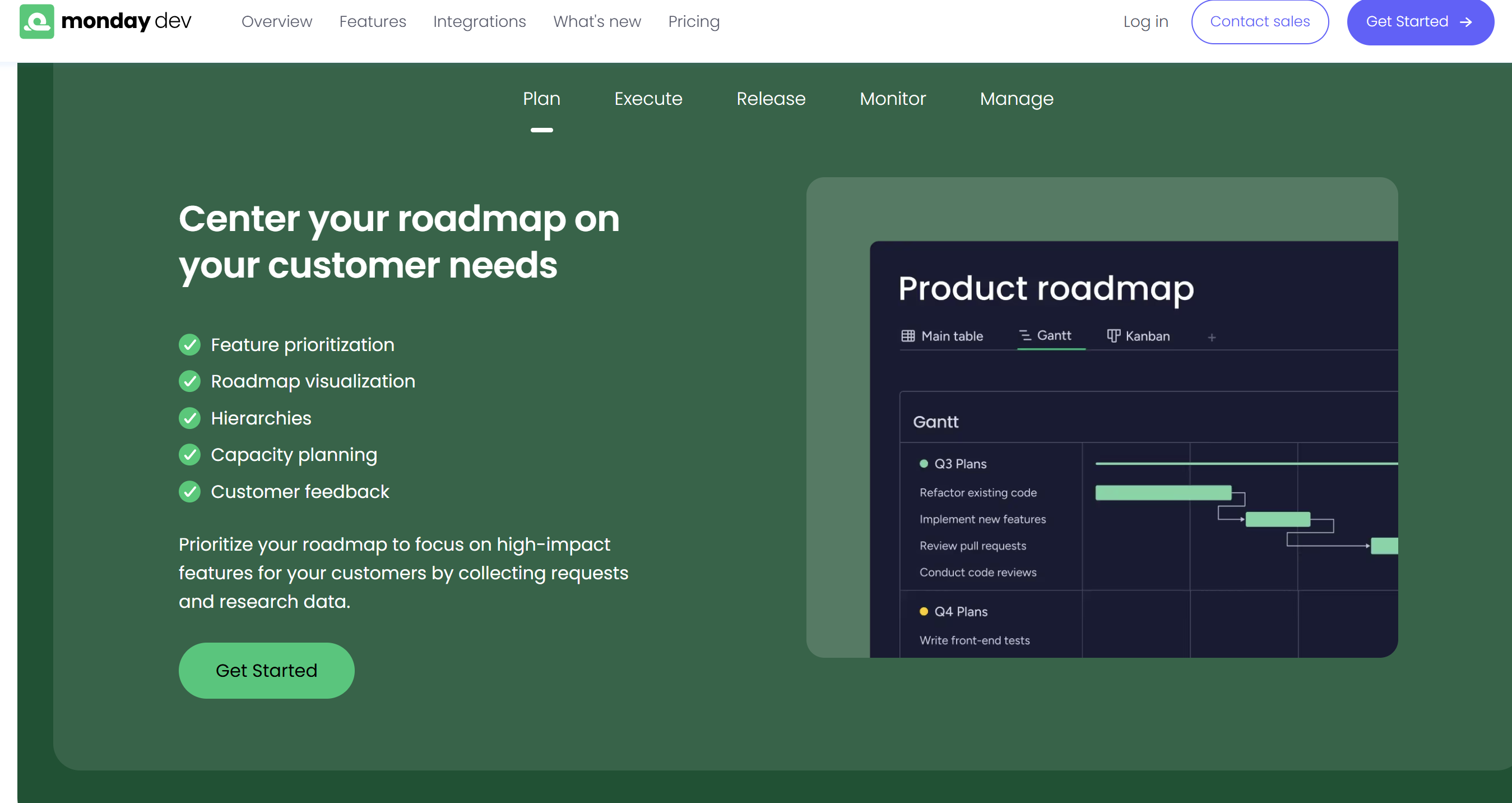Click the yellow Q4 Plans status dot
1512x803 pixels.
[x=923, y=611]
